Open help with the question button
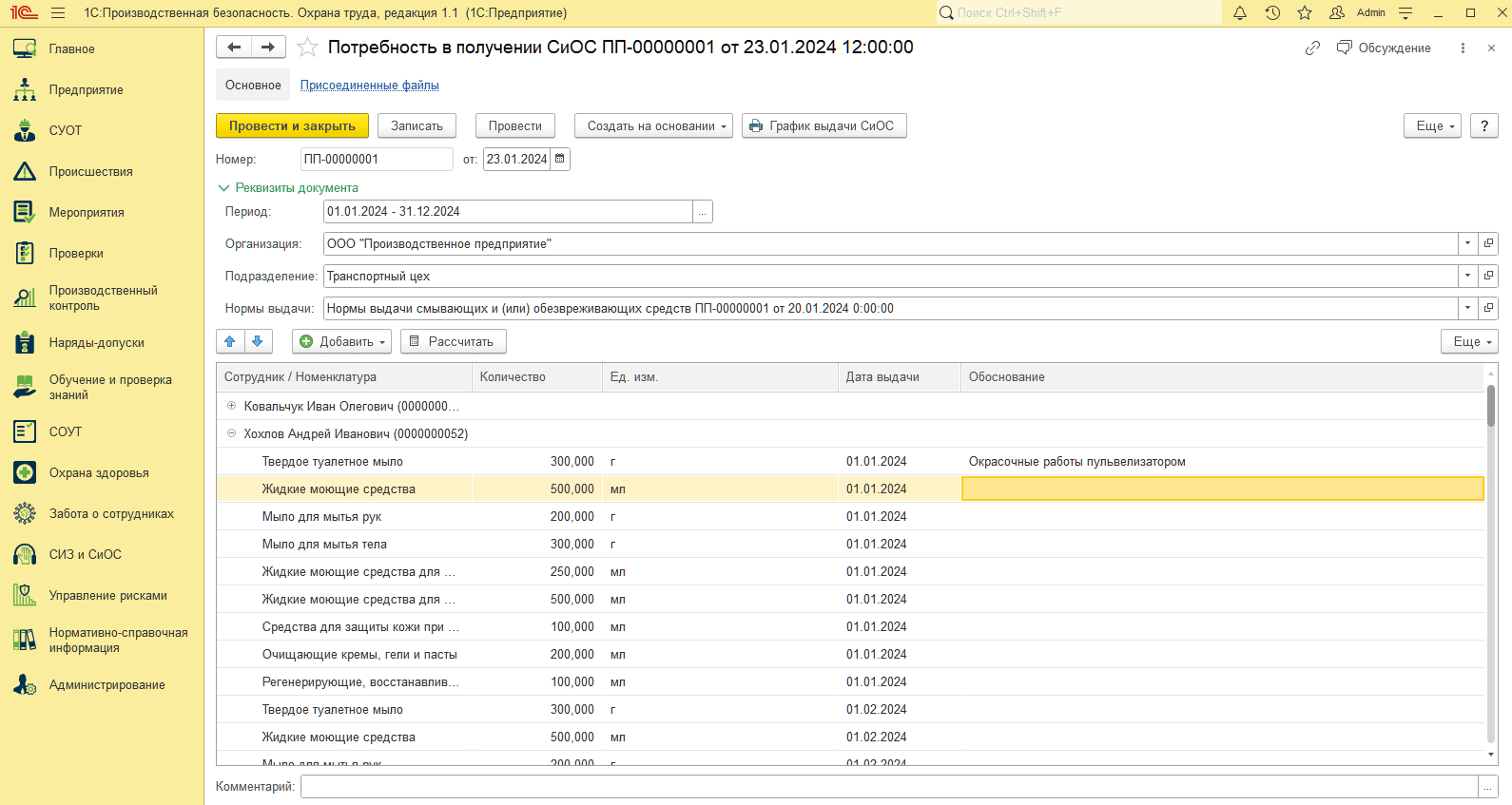This screenshot has width=1512, height=805. (x=1483, y=125)
